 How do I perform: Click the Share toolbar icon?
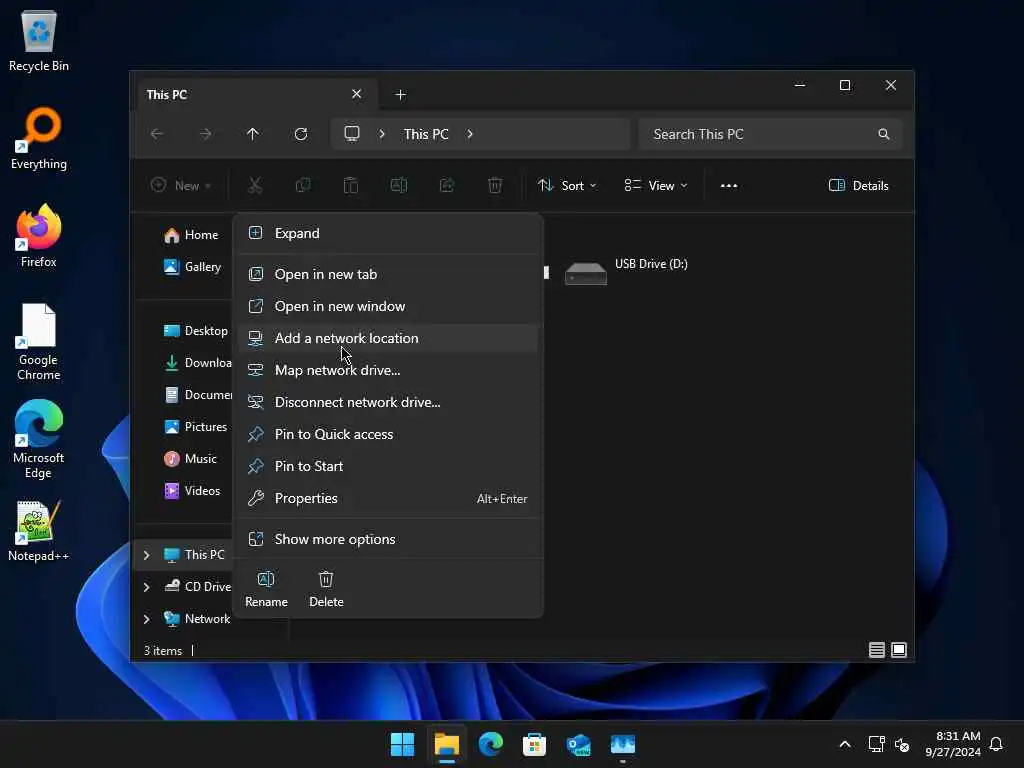[447, 185]
